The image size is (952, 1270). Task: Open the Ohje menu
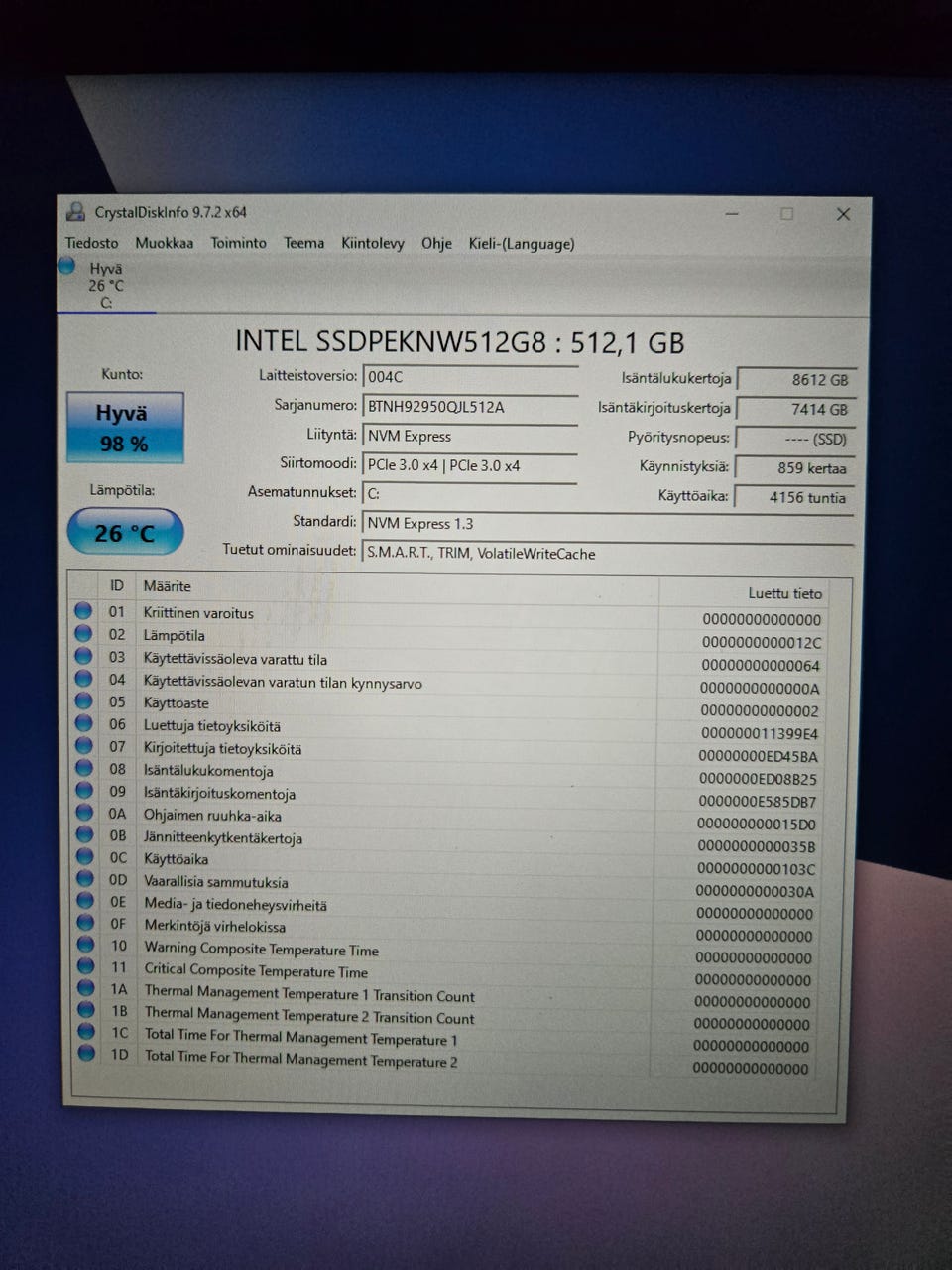[436, 243]
